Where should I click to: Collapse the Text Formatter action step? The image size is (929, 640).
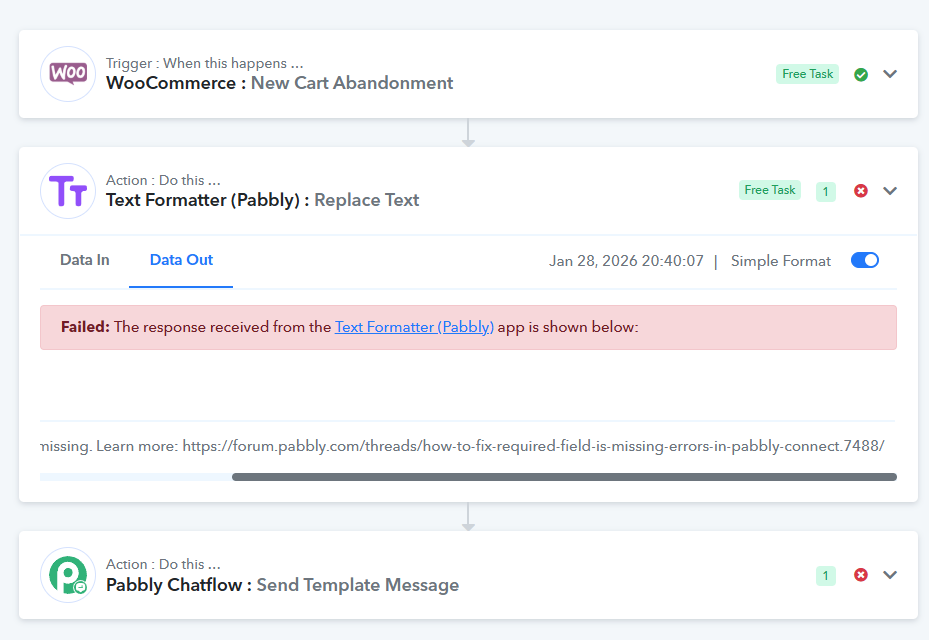pos(891,191)
